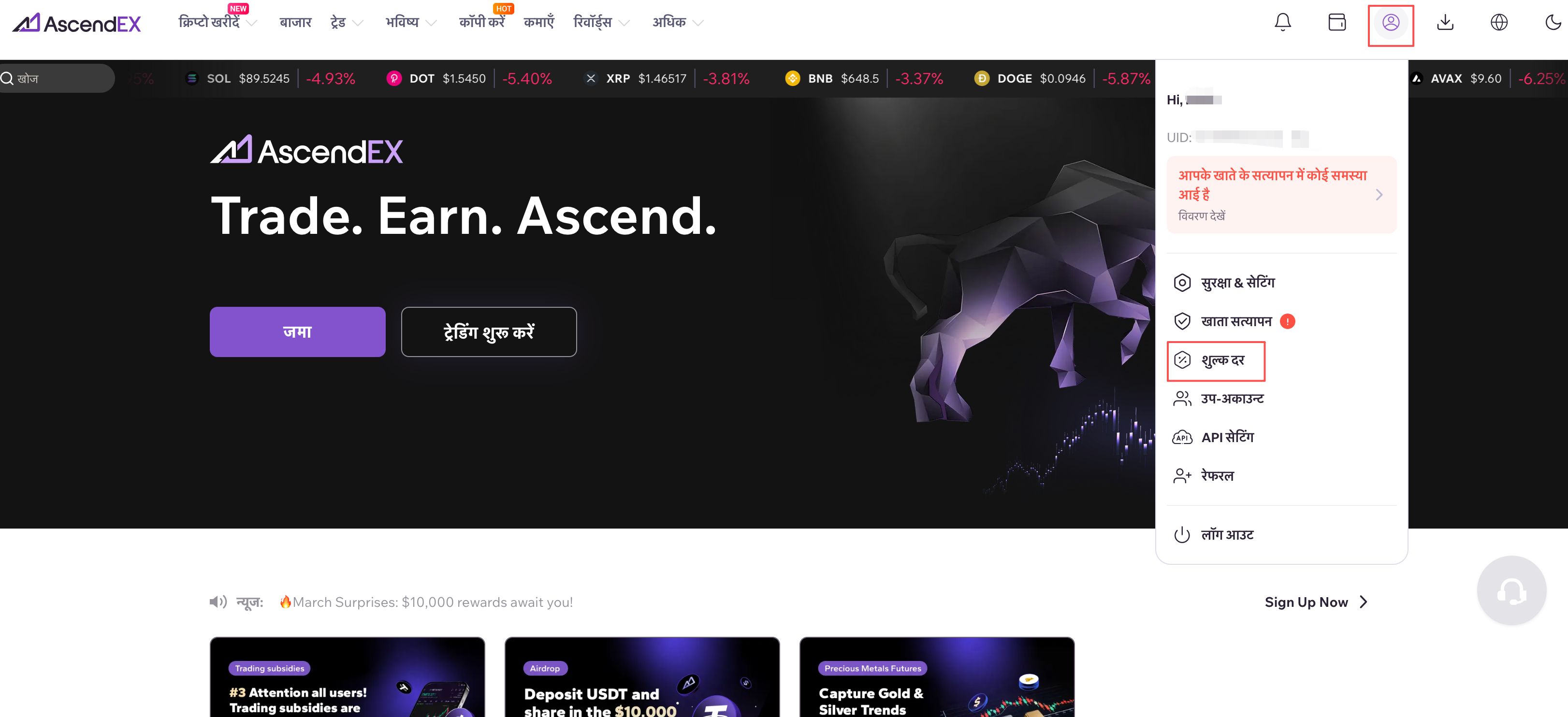The image size is (1568, 717).
Task: Click the news speaker icon
Action: (218, 602)
